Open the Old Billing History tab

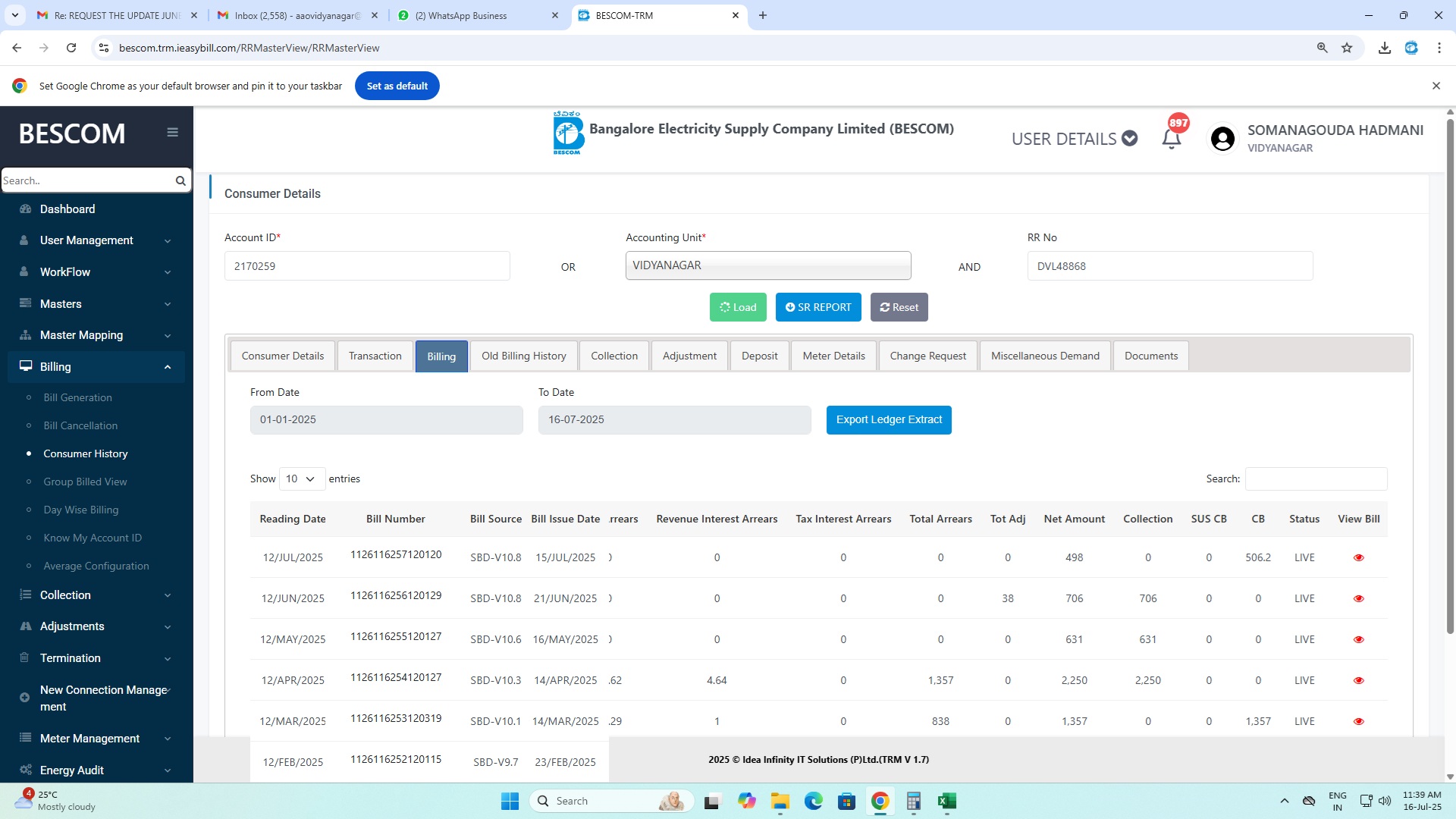[x=523, y=356]
